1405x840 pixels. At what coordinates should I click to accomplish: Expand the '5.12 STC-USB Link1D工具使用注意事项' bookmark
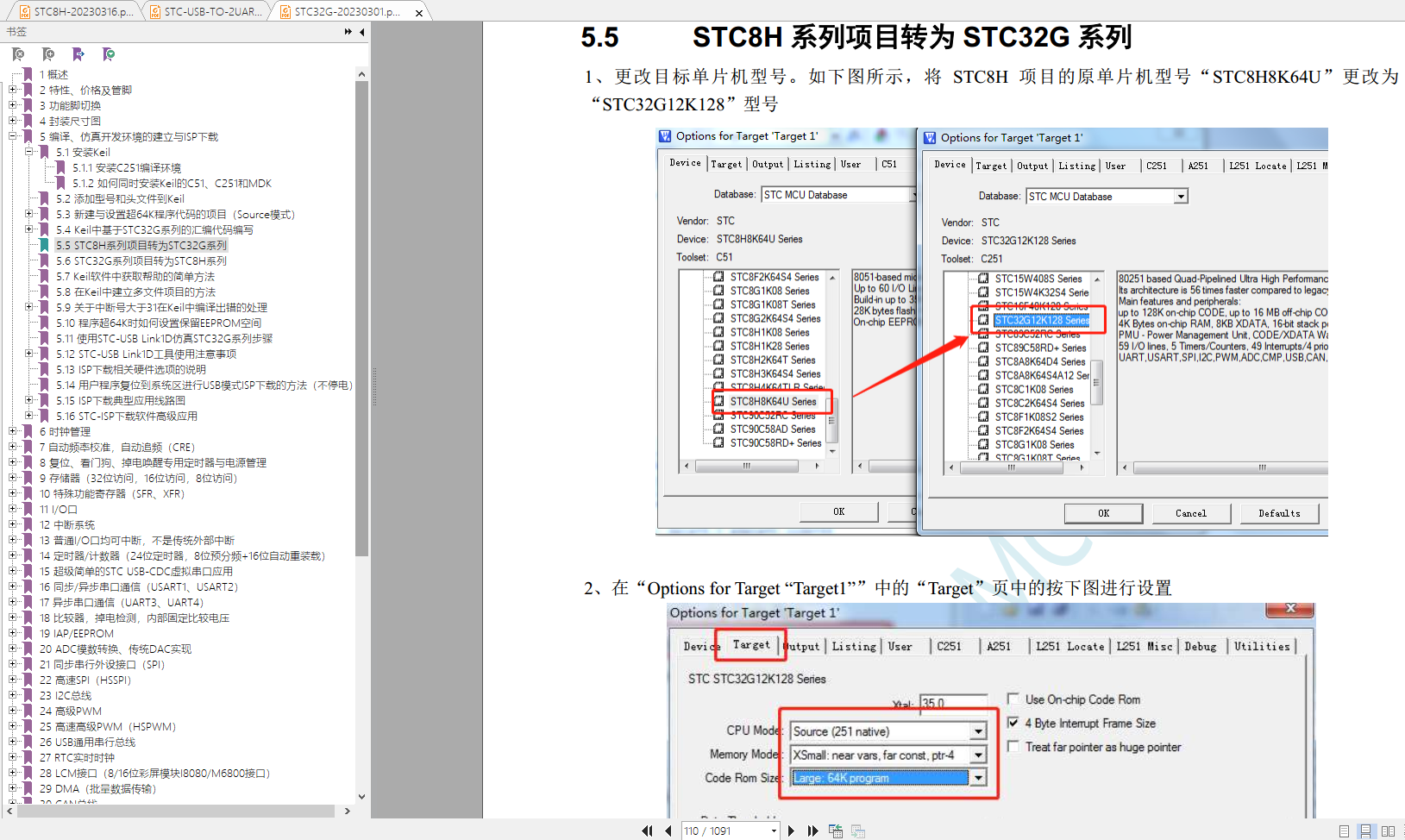(29, 354)
